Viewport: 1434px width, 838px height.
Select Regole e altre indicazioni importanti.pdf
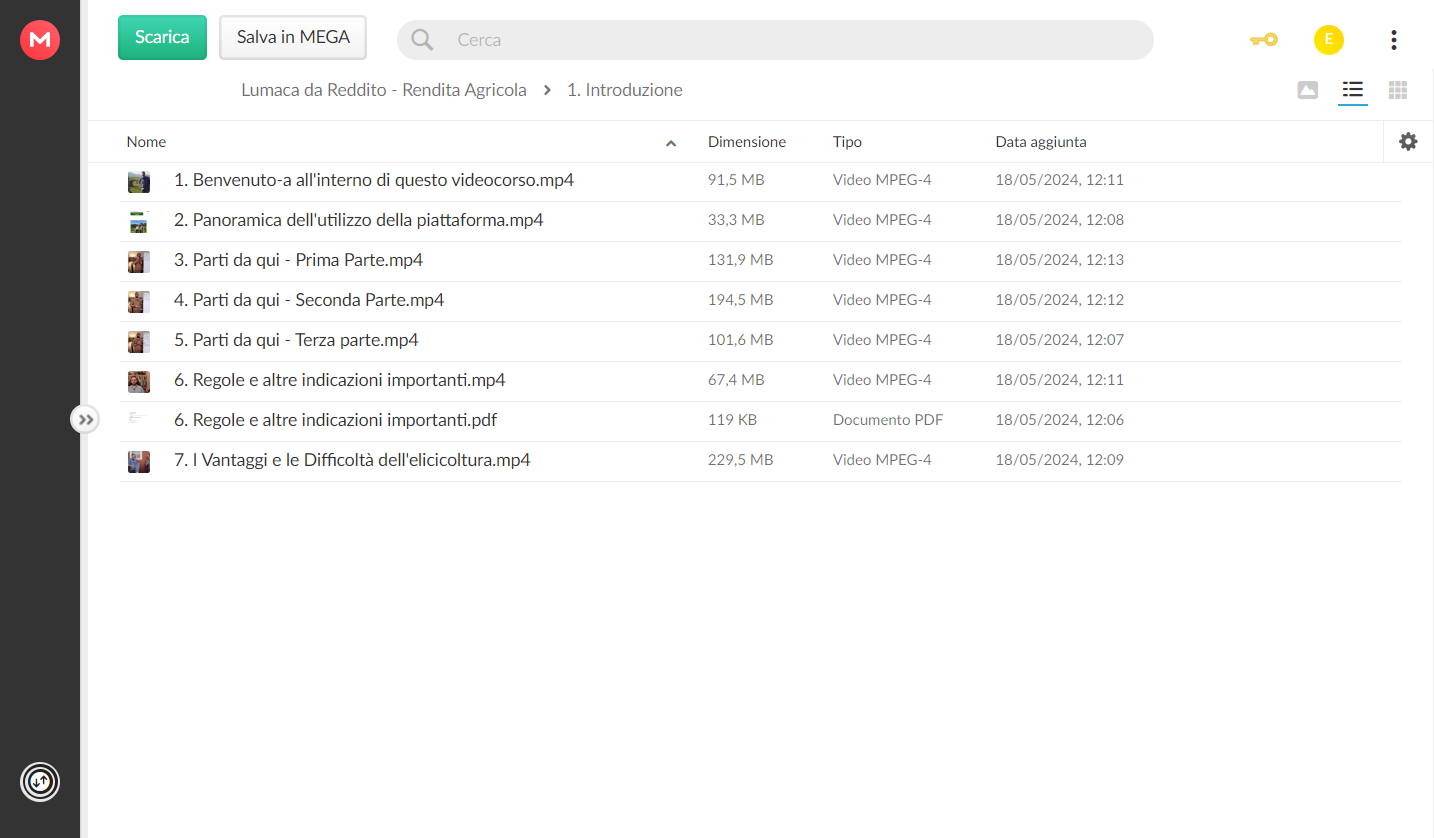point(760,421)
